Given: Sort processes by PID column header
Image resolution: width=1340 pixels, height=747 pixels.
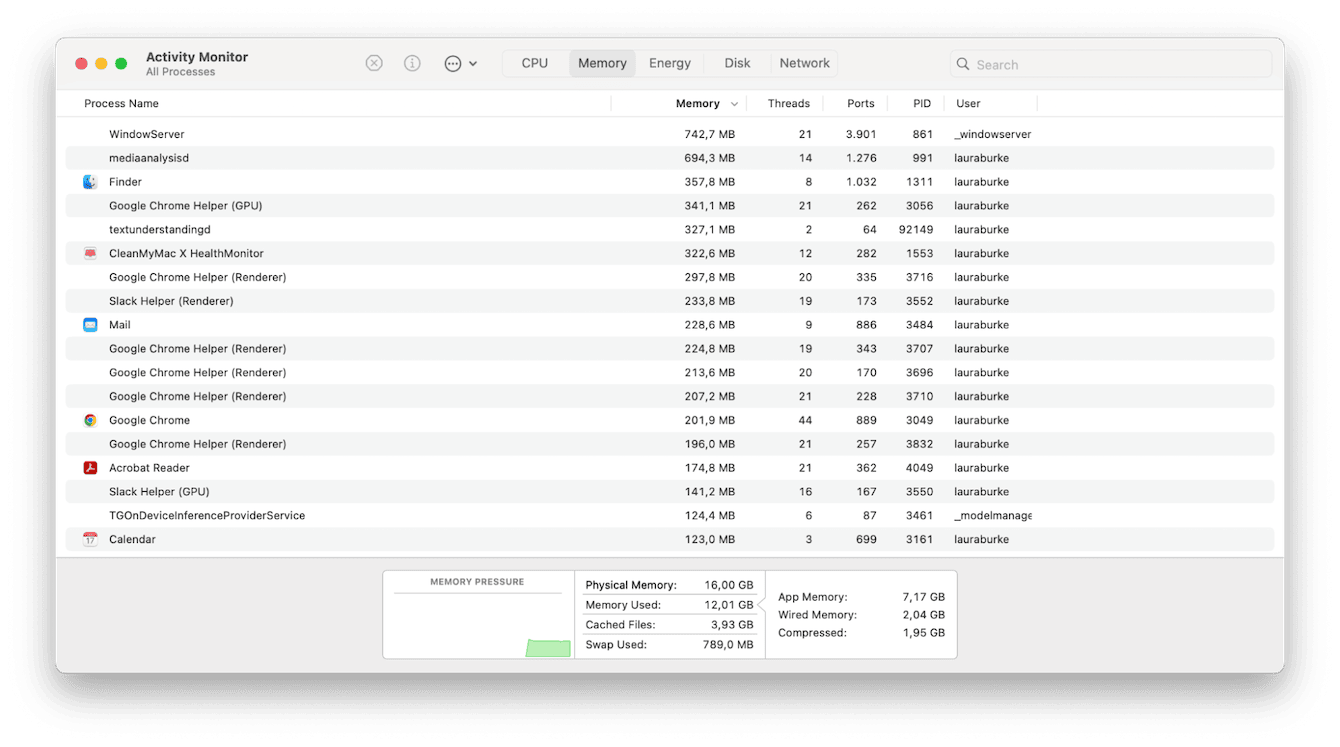Looking at the screenshot, I should coord(922,104).
